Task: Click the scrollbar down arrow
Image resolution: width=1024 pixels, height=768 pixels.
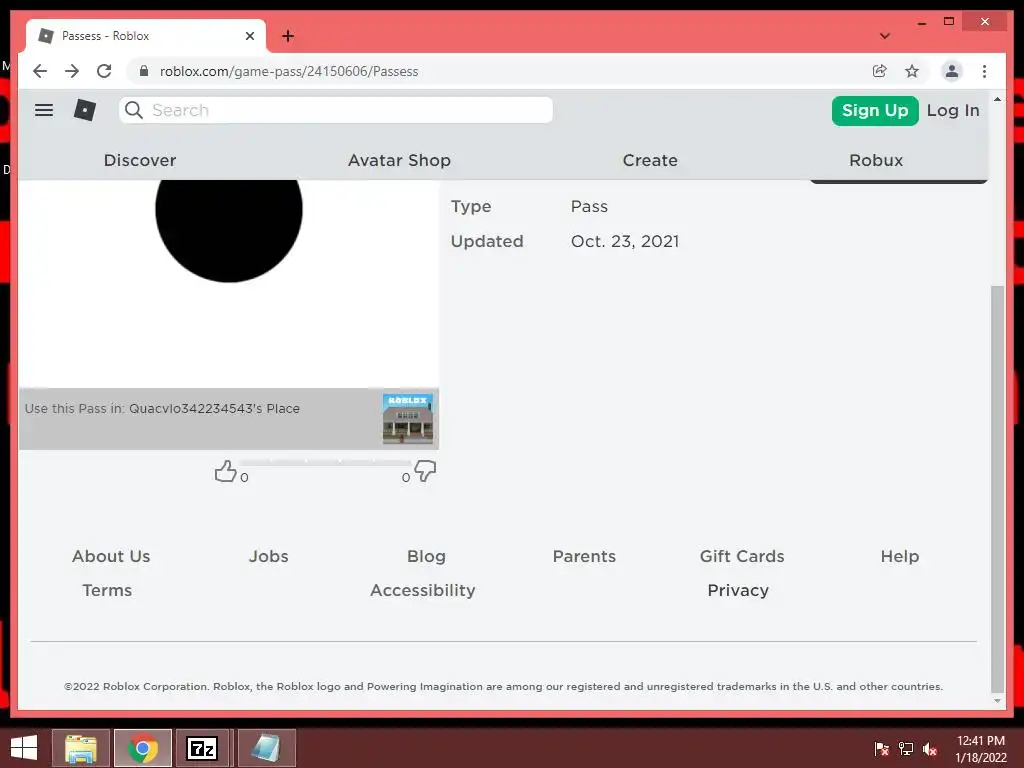Action: [997, 701]
